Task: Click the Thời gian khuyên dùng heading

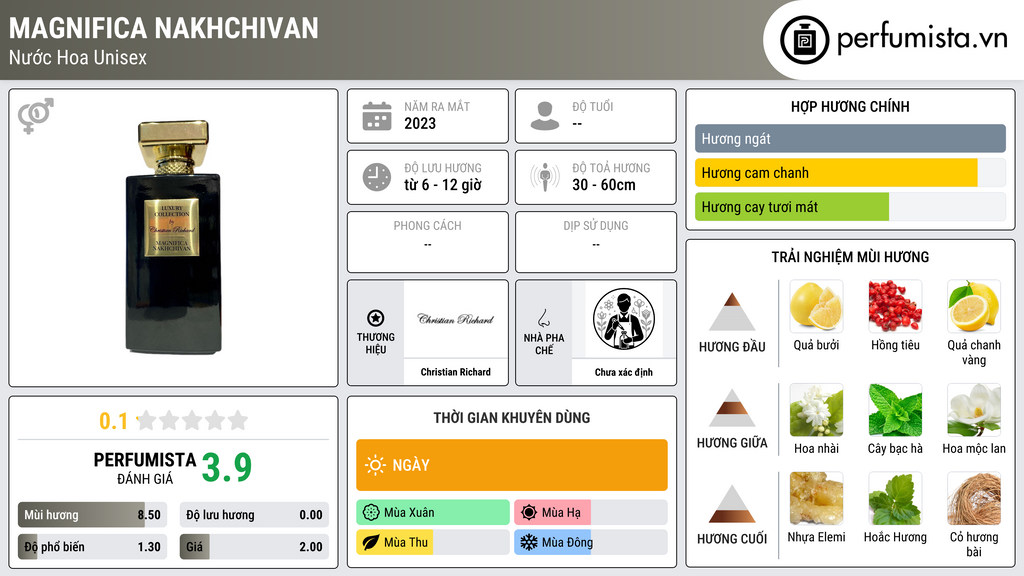Action: click(512, 417)
